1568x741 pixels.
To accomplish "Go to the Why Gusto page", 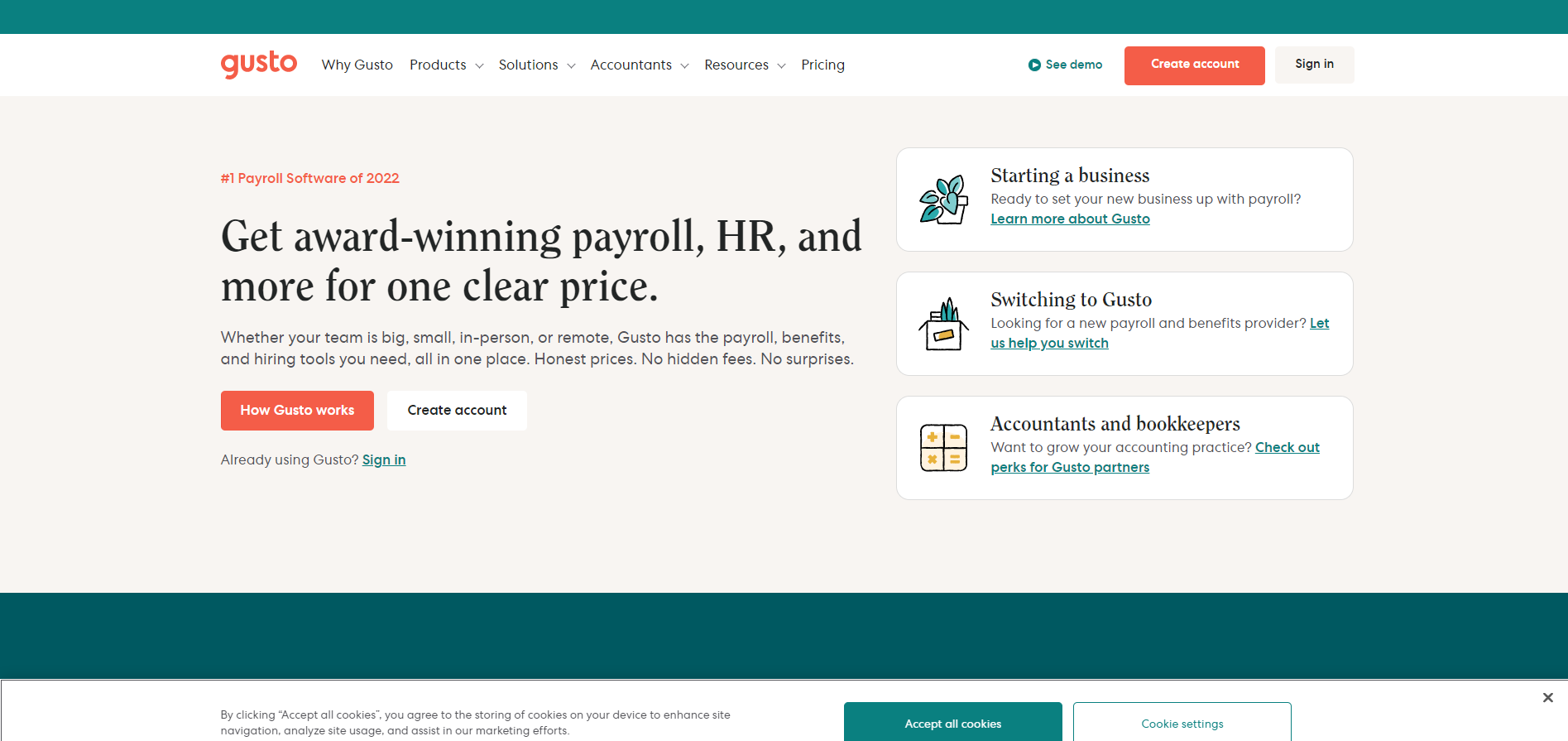I will coord(357,65).
